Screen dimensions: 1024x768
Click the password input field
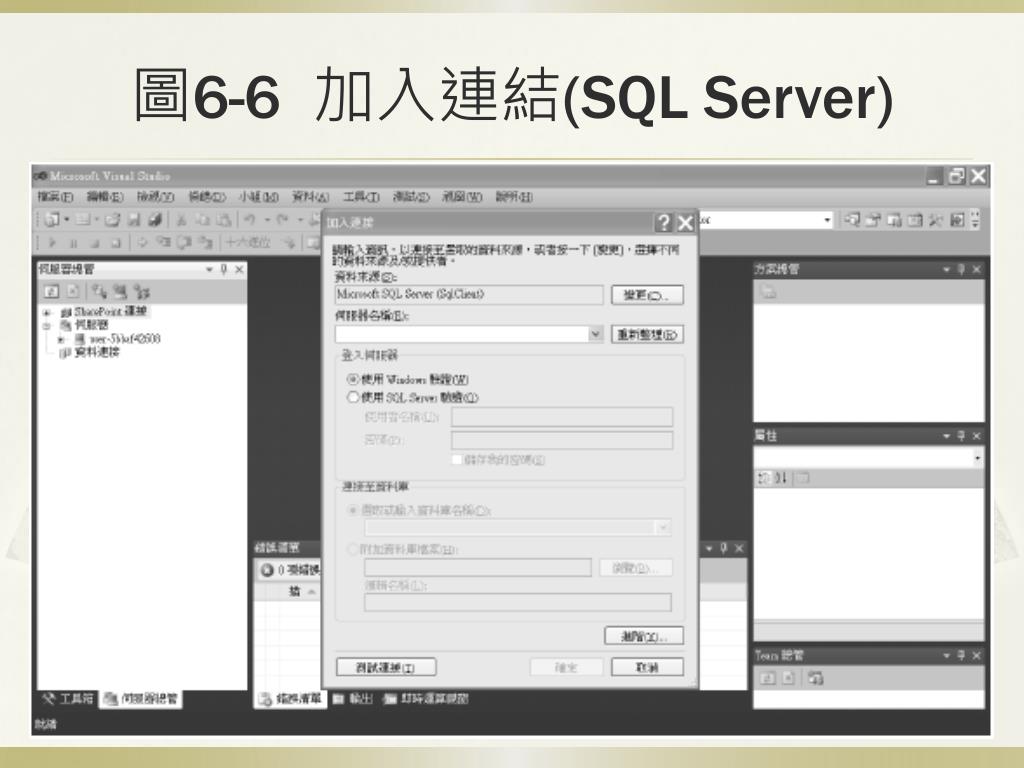(x=562, y=440)
